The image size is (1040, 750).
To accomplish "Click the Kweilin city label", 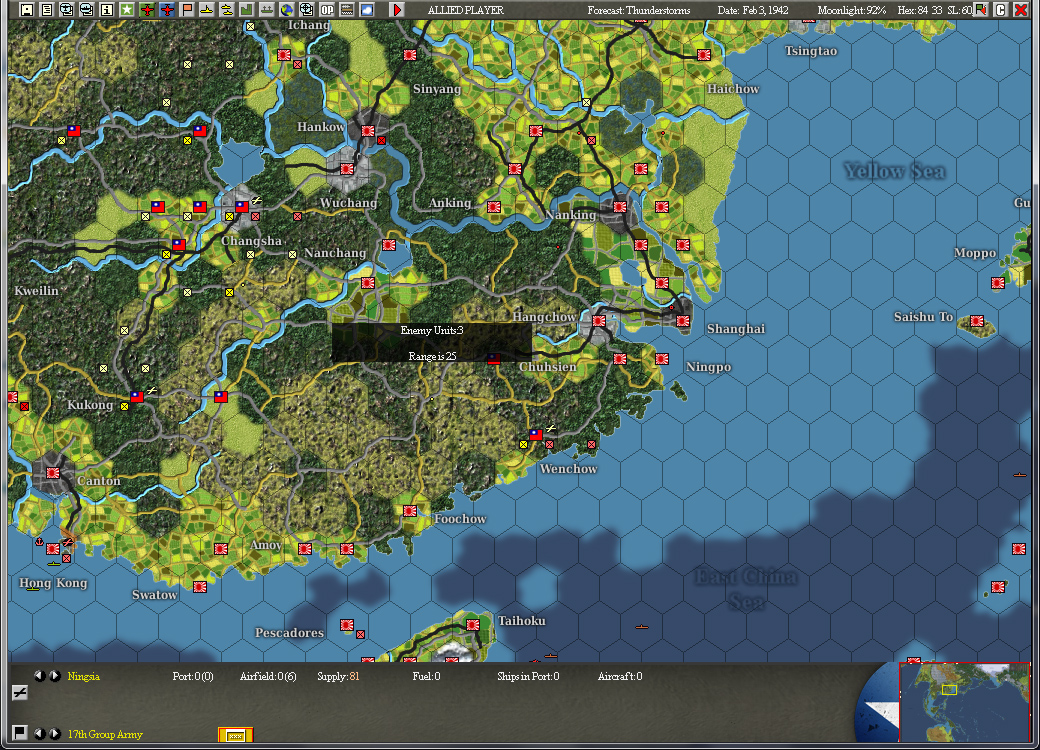I will click(x=36, y=290).
